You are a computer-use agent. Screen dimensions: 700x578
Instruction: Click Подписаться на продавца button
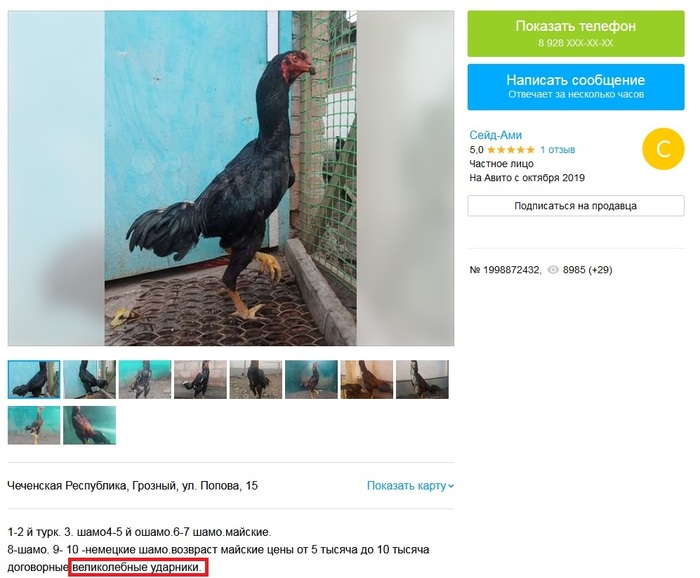point(575,206)
